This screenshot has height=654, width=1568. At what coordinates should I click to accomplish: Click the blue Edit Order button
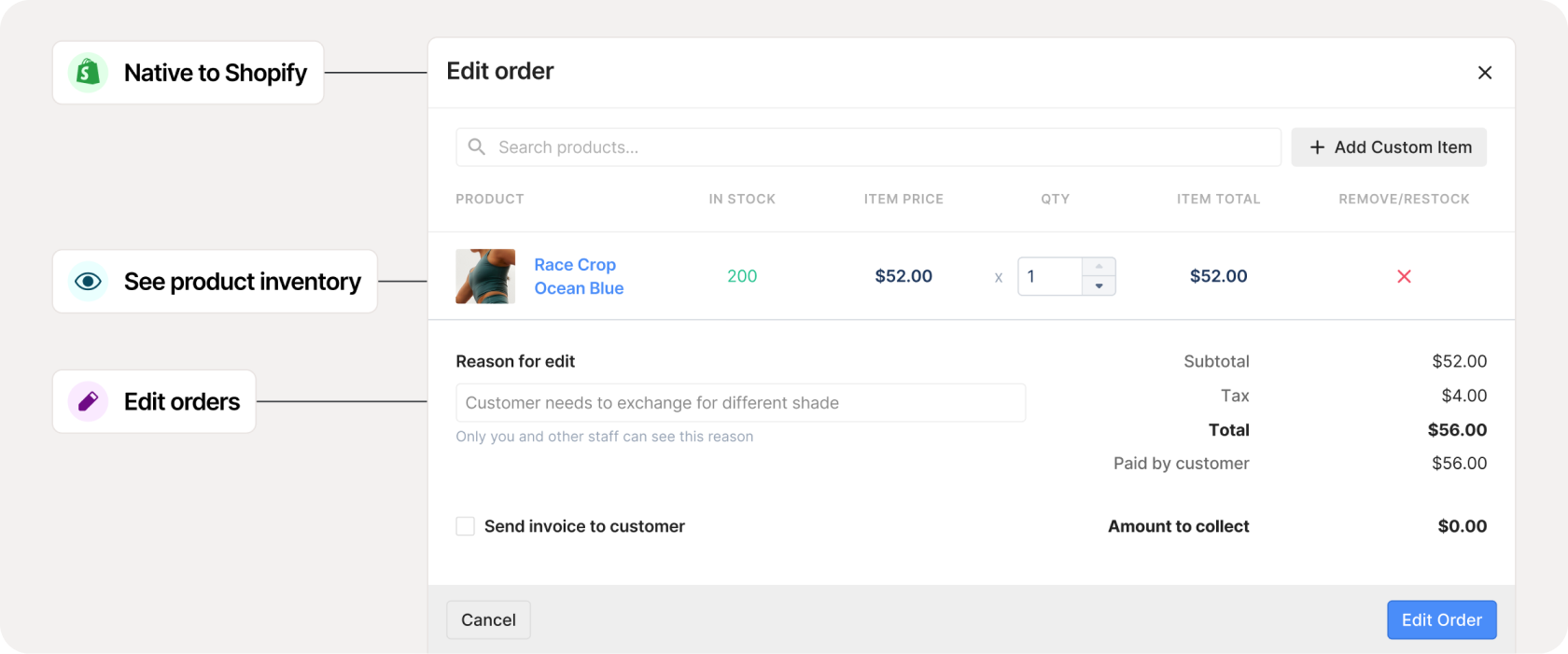(x=1441, y=619)
